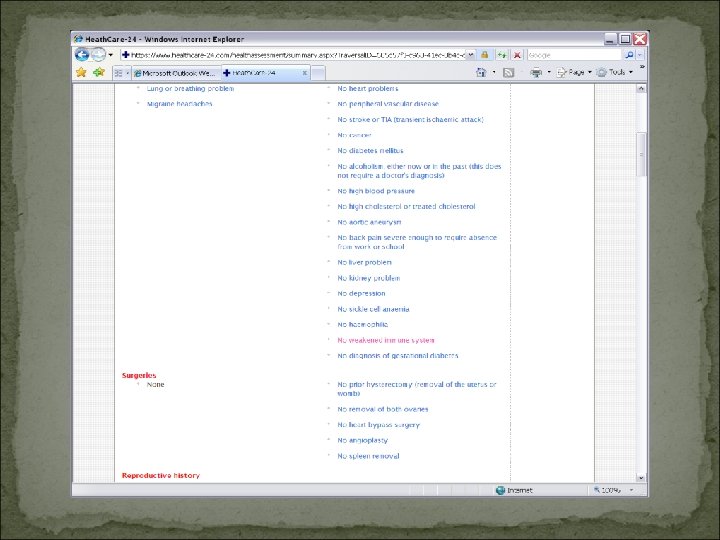Expand the address bar history dropdown
The width and height of the screenshot is (720, 540).
[x=471, y=55]
